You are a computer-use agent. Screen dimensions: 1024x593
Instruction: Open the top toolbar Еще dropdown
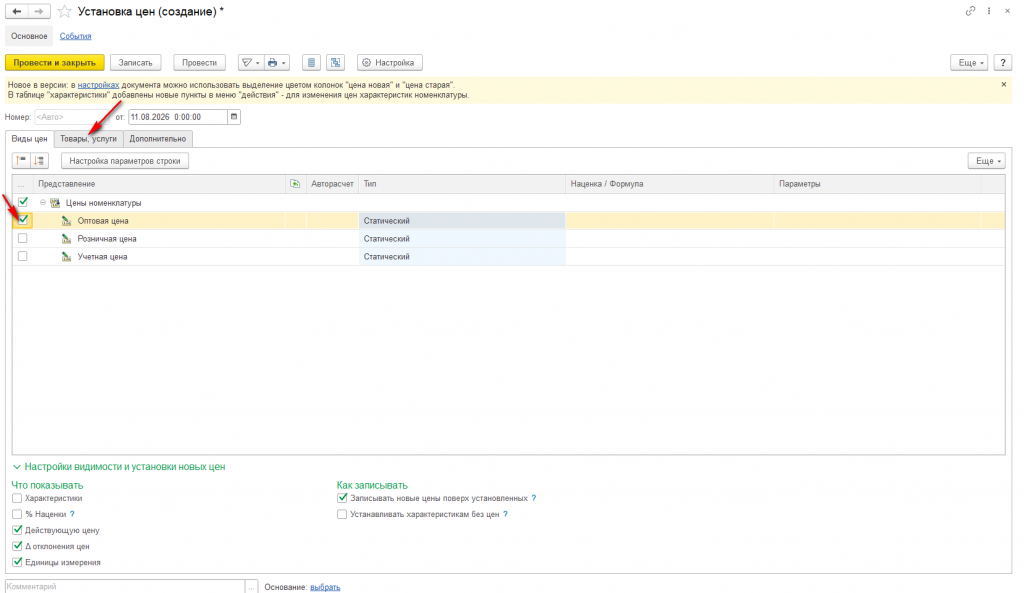click(x=969, y=63)
